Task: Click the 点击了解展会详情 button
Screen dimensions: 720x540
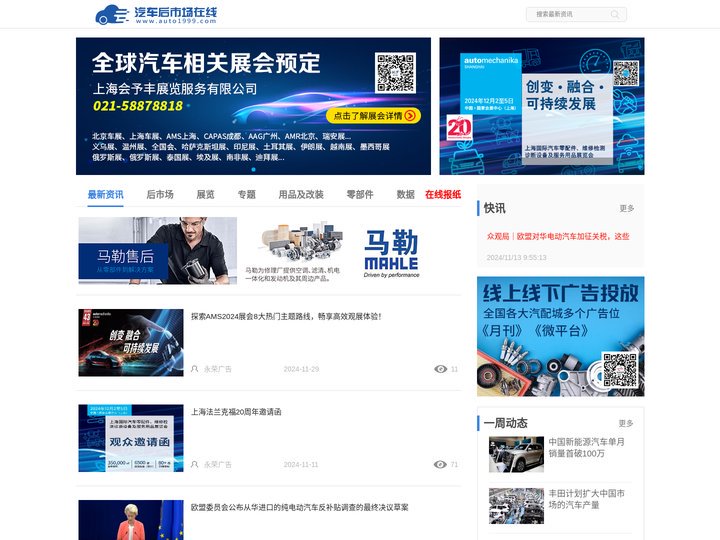Action: (373, 116)
